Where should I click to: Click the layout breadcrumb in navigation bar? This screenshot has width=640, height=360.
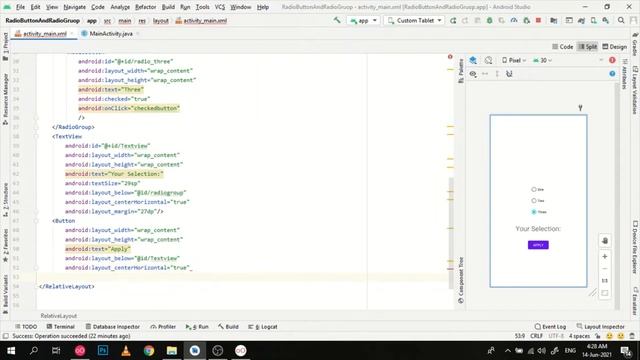click(x=160, y=20)
